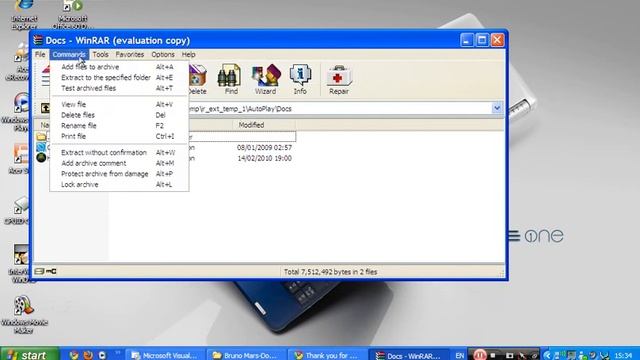Switch to Thank you for taskbar window

[327, 355]
